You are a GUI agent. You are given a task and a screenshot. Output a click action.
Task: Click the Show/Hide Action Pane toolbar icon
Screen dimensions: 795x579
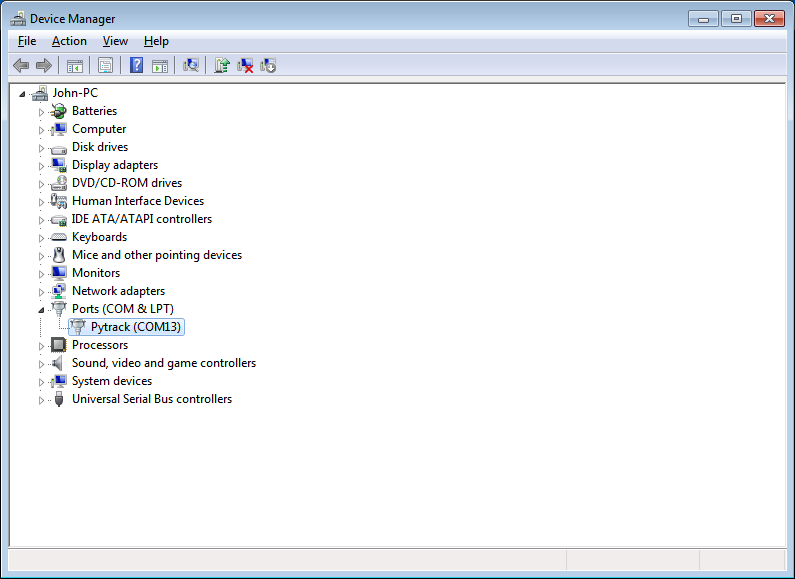tap(159, 65)
